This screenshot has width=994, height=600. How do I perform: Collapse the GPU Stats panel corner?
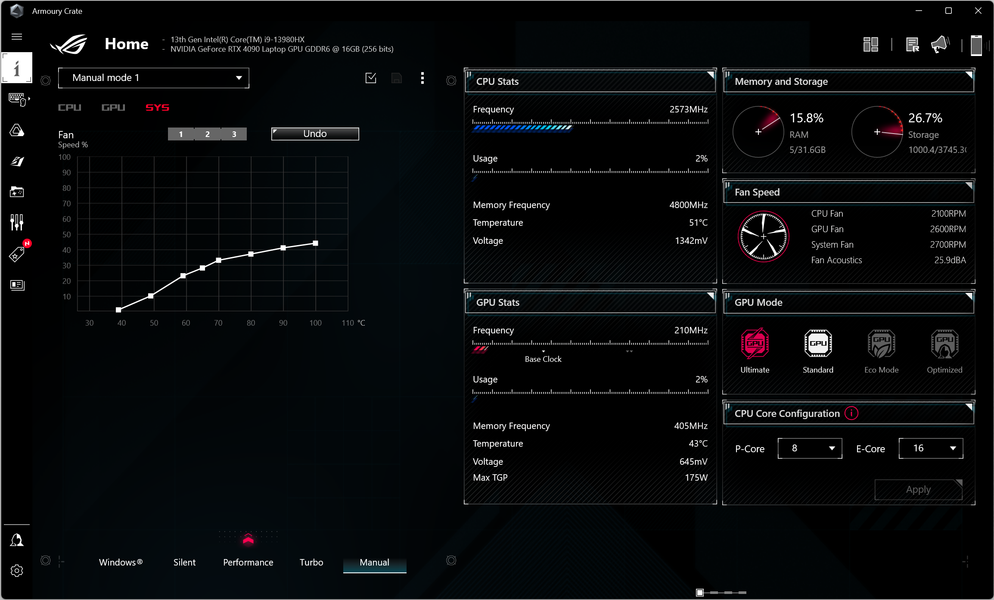711,296
